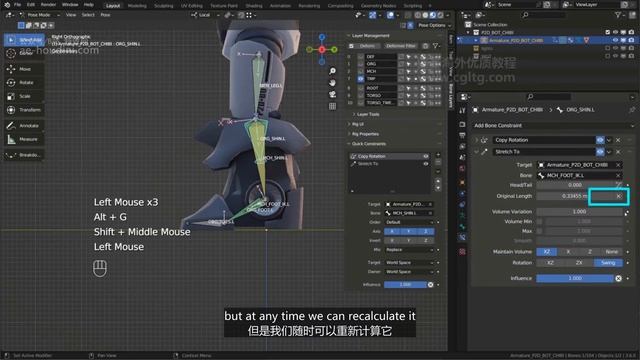Viewport: 640px width, 360px height.
Task: Add quick constraint with plus button
Action: tap(438, 155)
